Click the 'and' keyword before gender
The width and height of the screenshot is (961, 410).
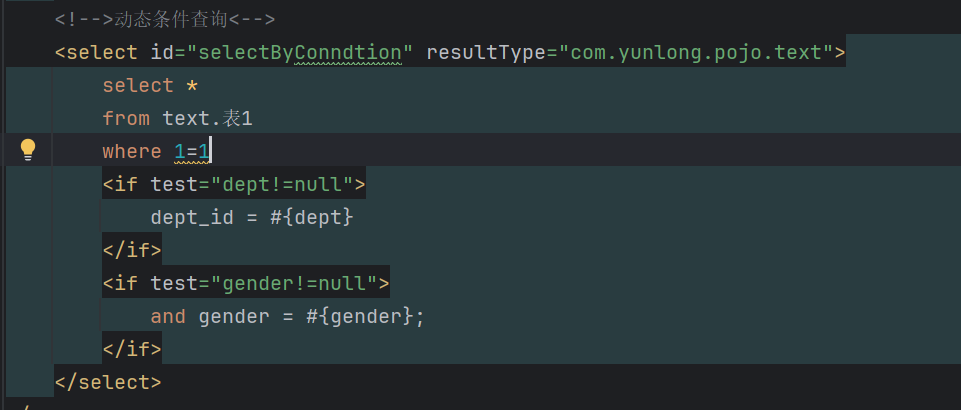(168, 317)
